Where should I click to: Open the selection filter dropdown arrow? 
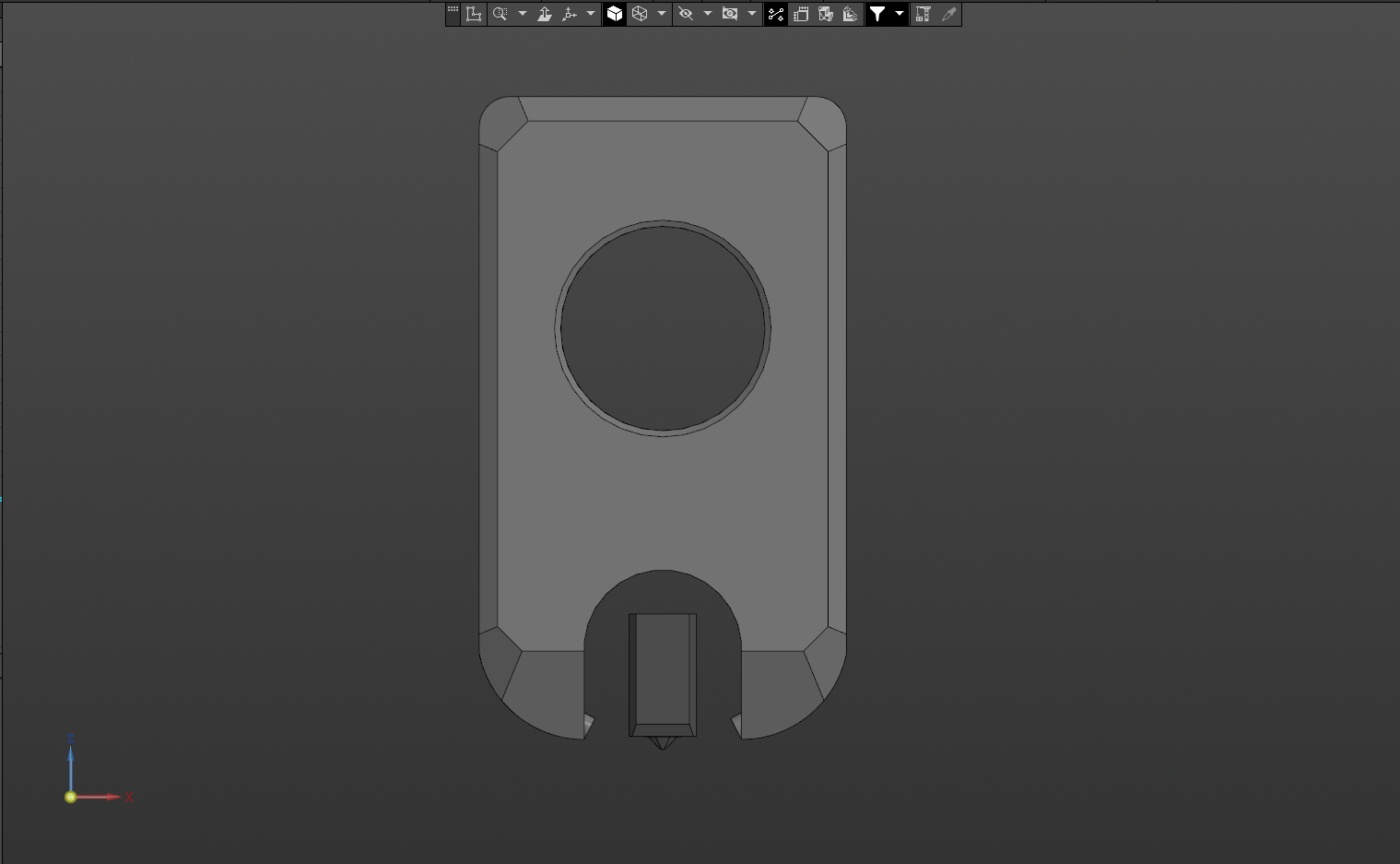(900, 14)
